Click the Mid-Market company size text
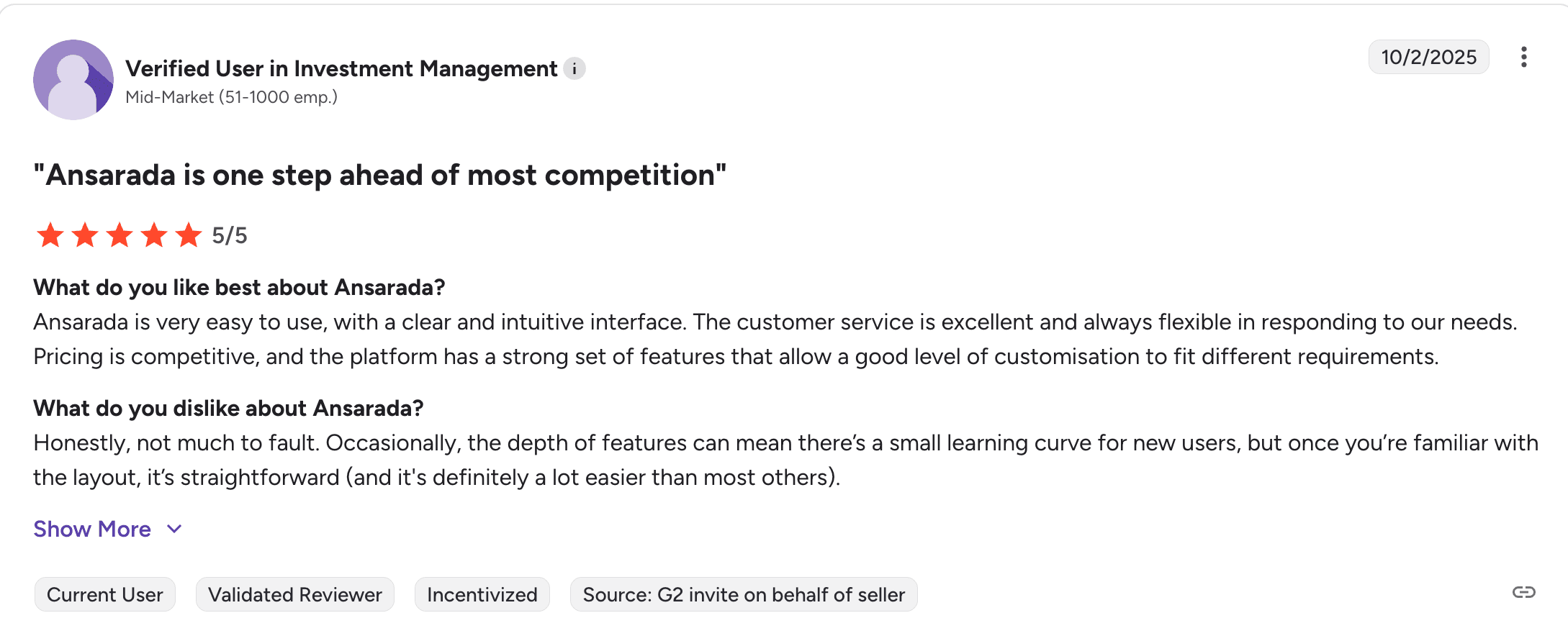 (232, 96)
